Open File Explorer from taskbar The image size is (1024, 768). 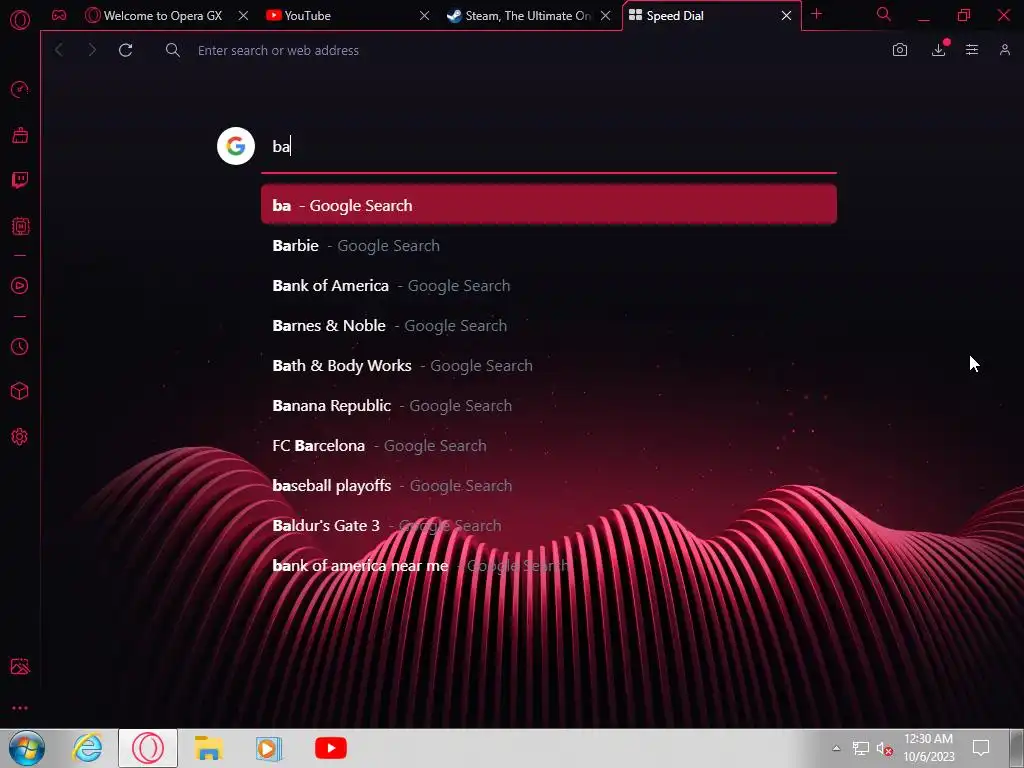pos(208,748)
